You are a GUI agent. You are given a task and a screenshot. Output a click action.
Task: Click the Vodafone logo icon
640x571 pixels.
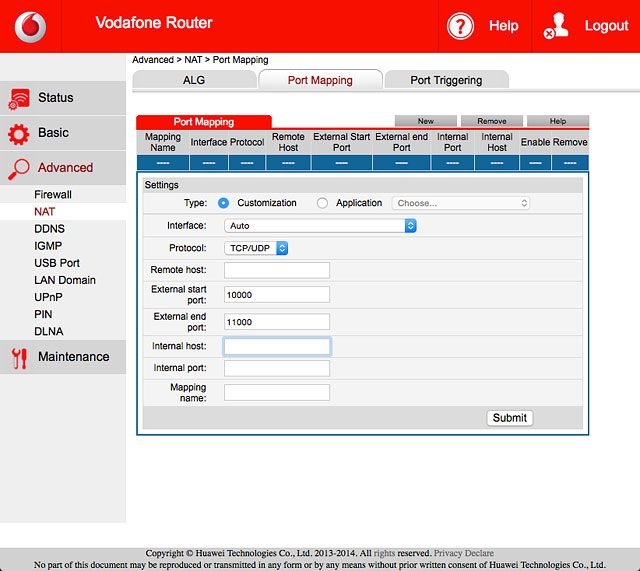coord(31,27)
